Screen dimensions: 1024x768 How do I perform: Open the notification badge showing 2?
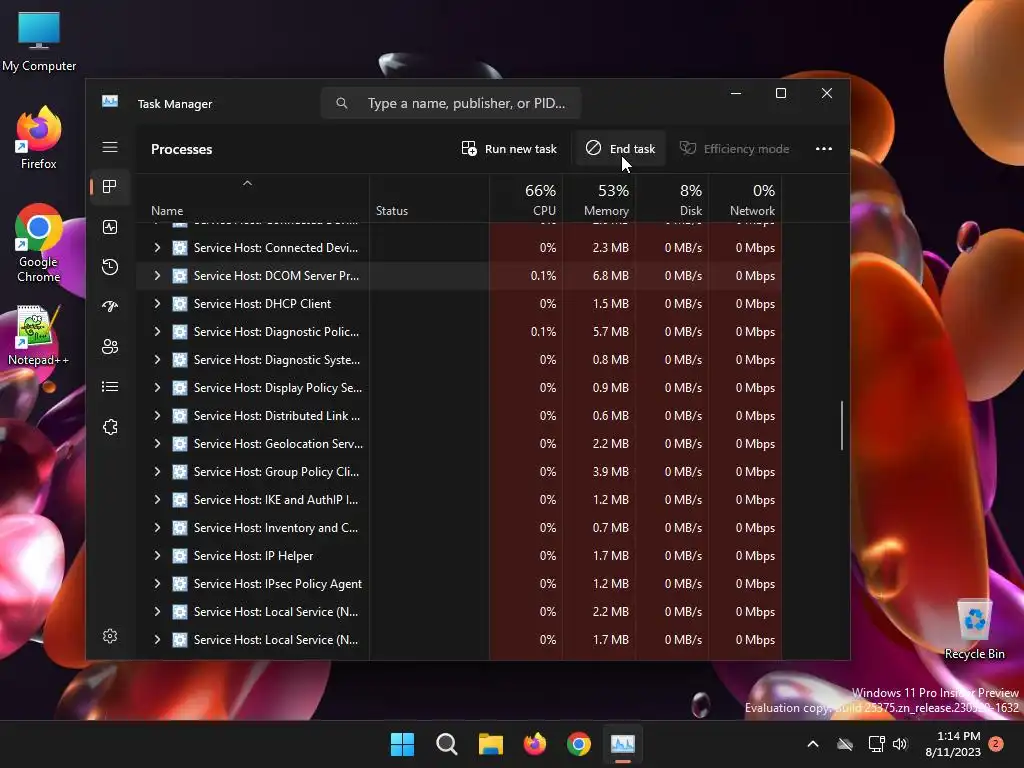(996, 744)
